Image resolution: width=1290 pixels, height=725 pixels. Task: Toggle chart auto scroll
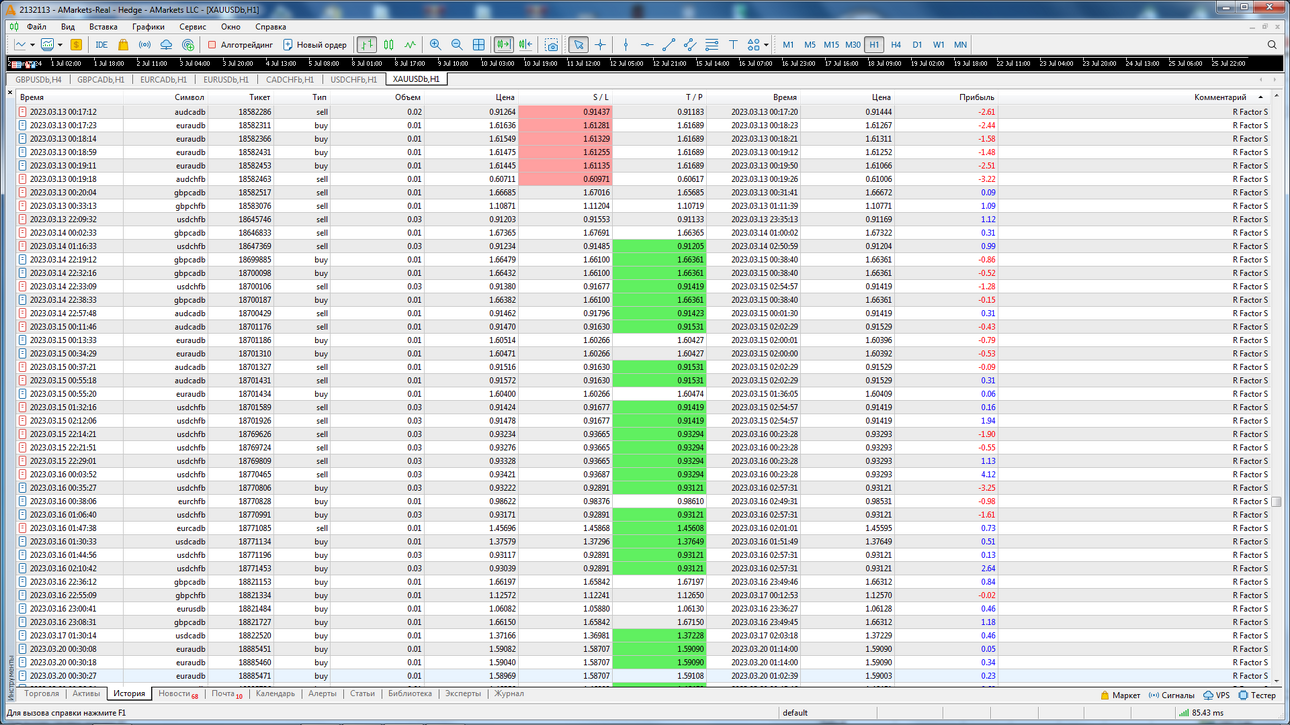(503, 45)
